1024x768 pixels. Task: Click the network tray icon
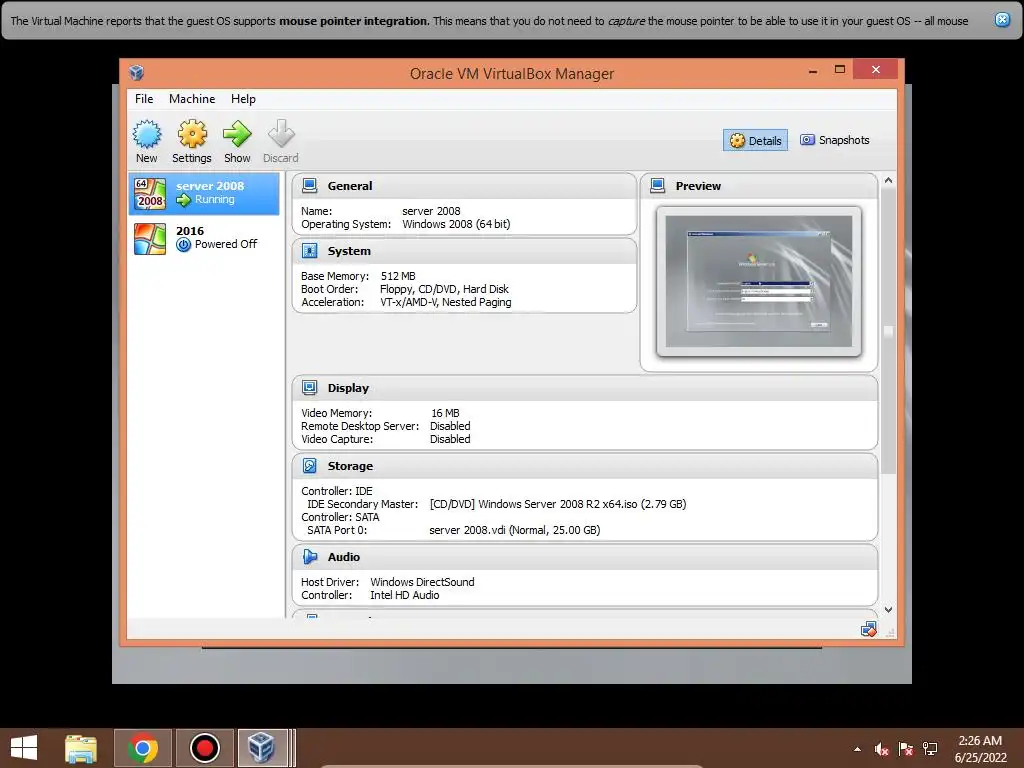tap(930, 749)
